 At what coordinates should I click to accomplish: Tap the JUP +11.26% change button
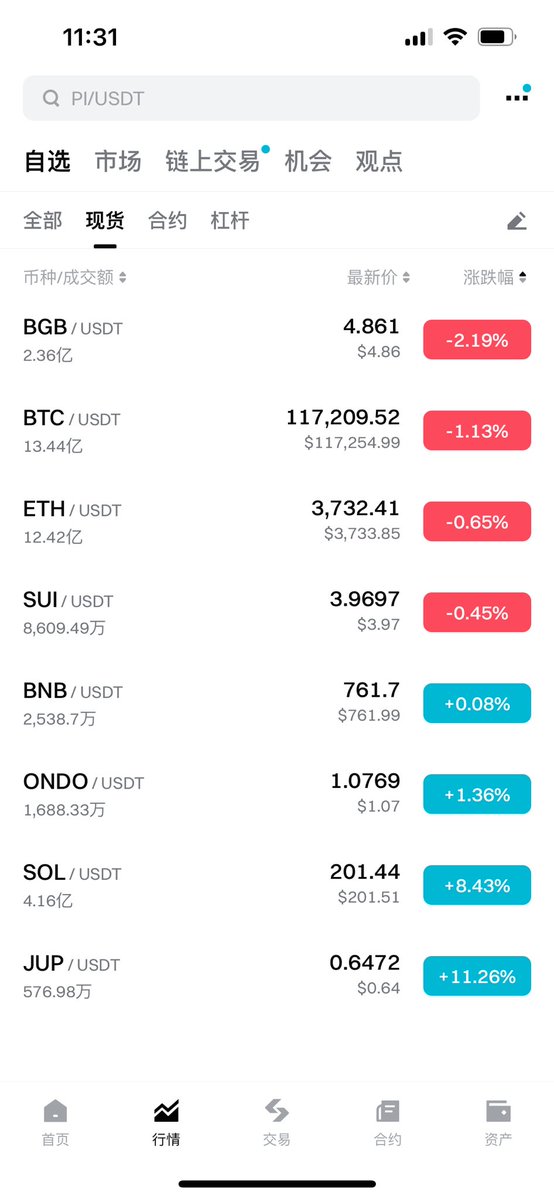coord(477,976)
